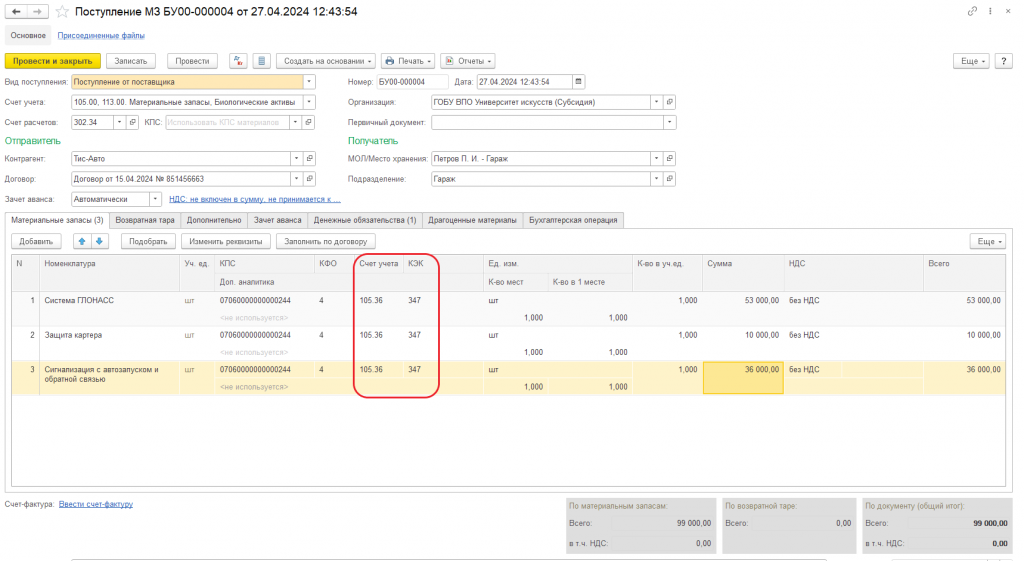Expand the Вид поступления dropdown
Image resolution: width=1024 pixels, height=561 pixels.
point(309,82)
